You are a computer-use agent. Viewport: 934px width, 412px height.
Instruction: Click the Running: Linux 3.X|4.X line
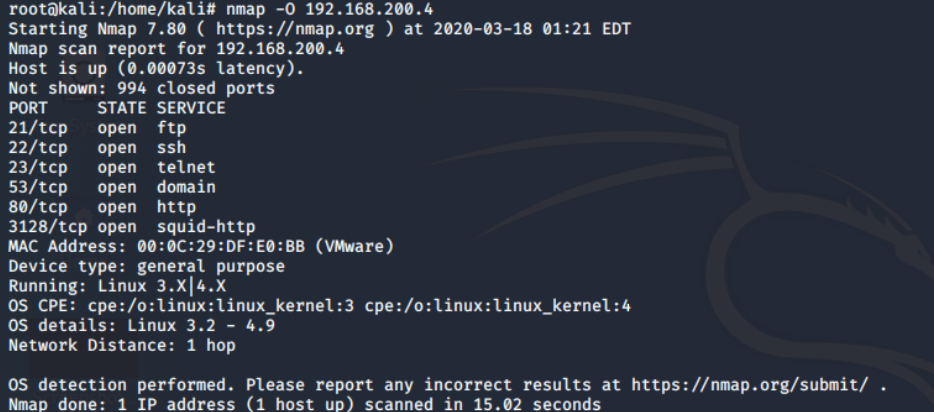pos(117,286)
